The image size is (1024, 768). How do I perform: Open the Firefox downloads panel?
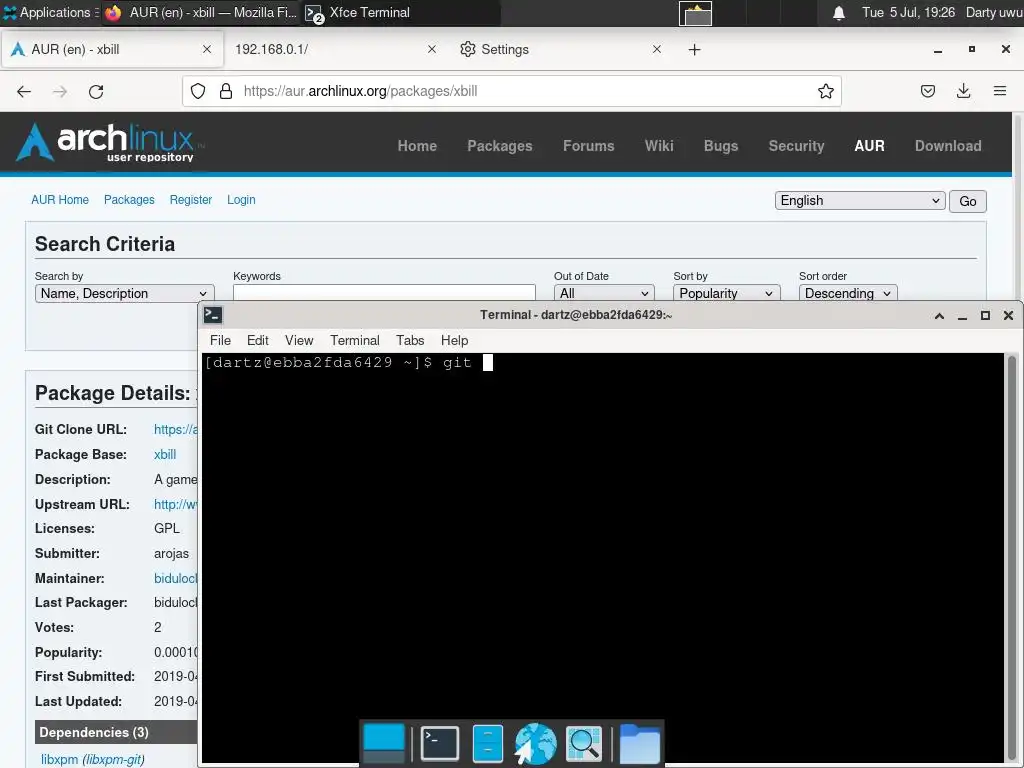(963, 91)
